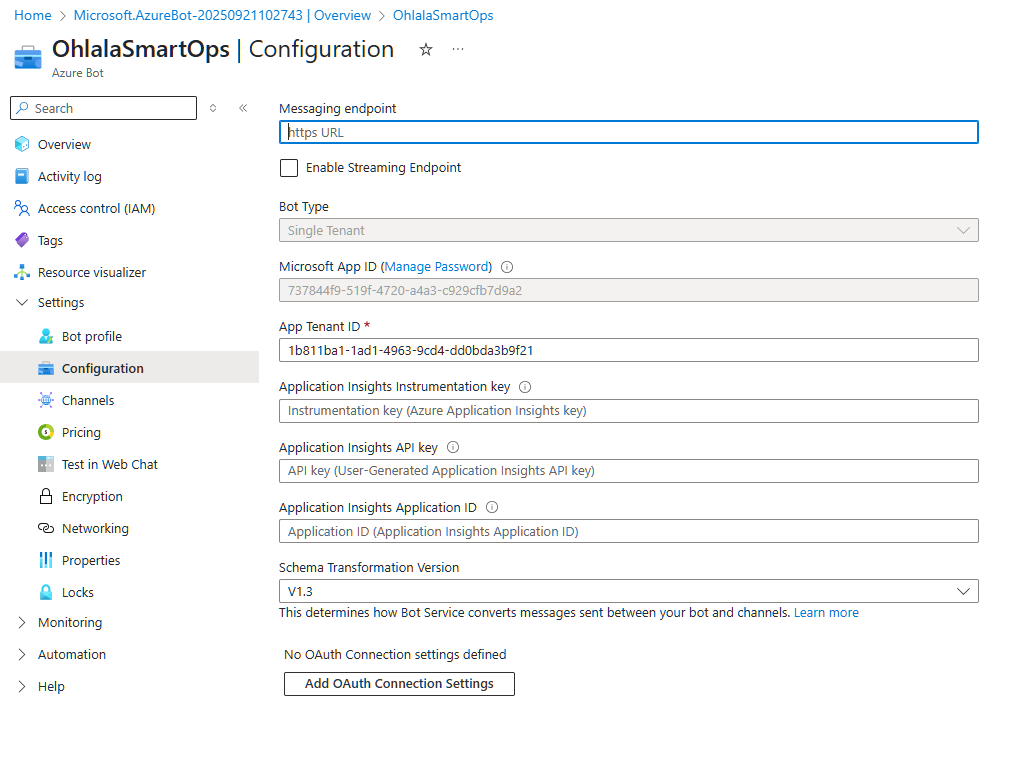Screen dimensions: 1009x759
Task: Enable the Streaming Endpoint checkbox
Action: [289, 168]
